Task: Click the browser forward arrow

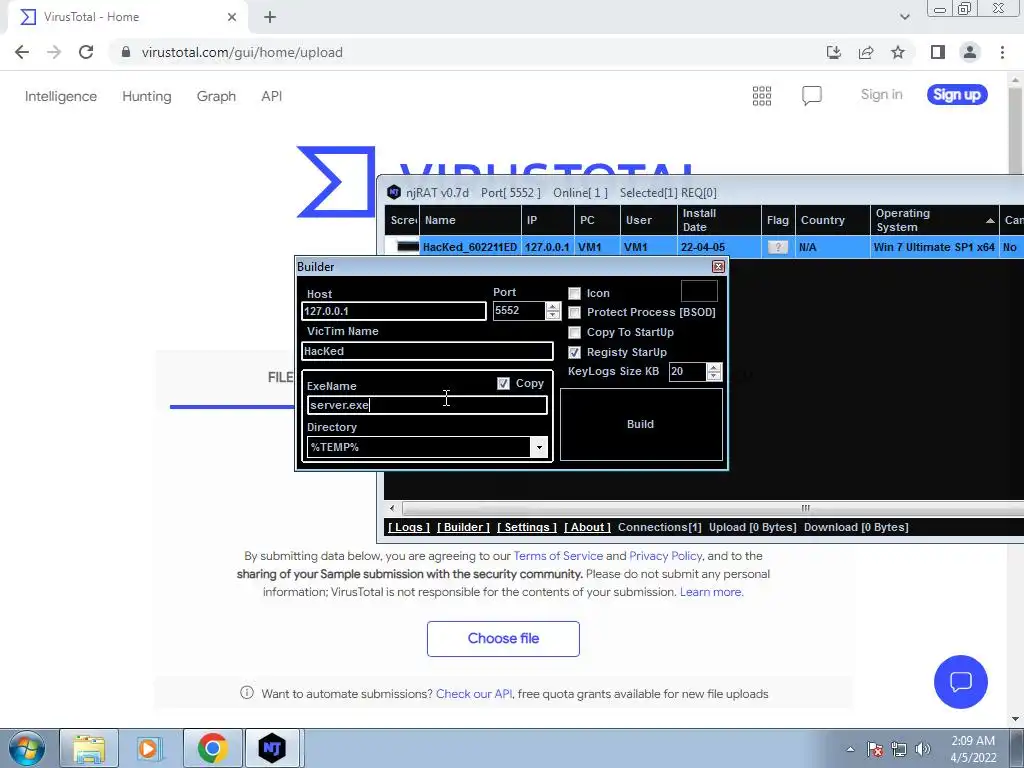Action: tap(54, 52)
